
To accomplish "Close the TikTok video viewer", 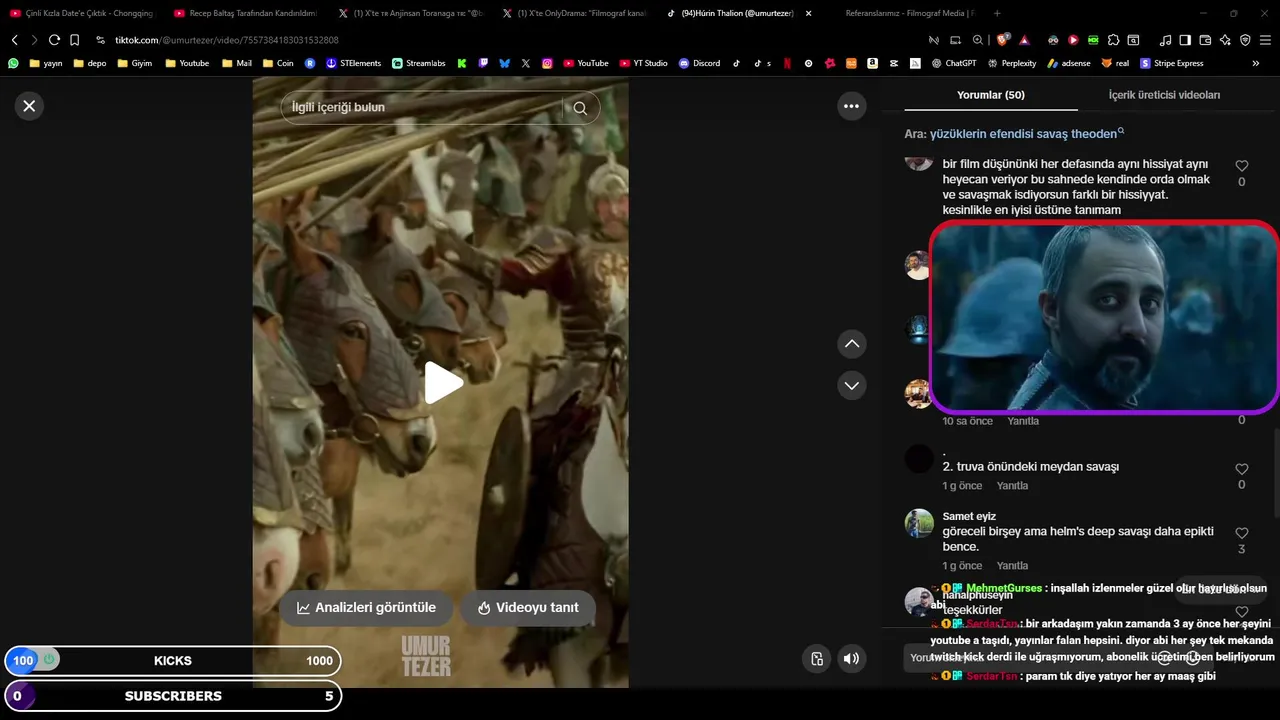I will (x=29, y=106).
